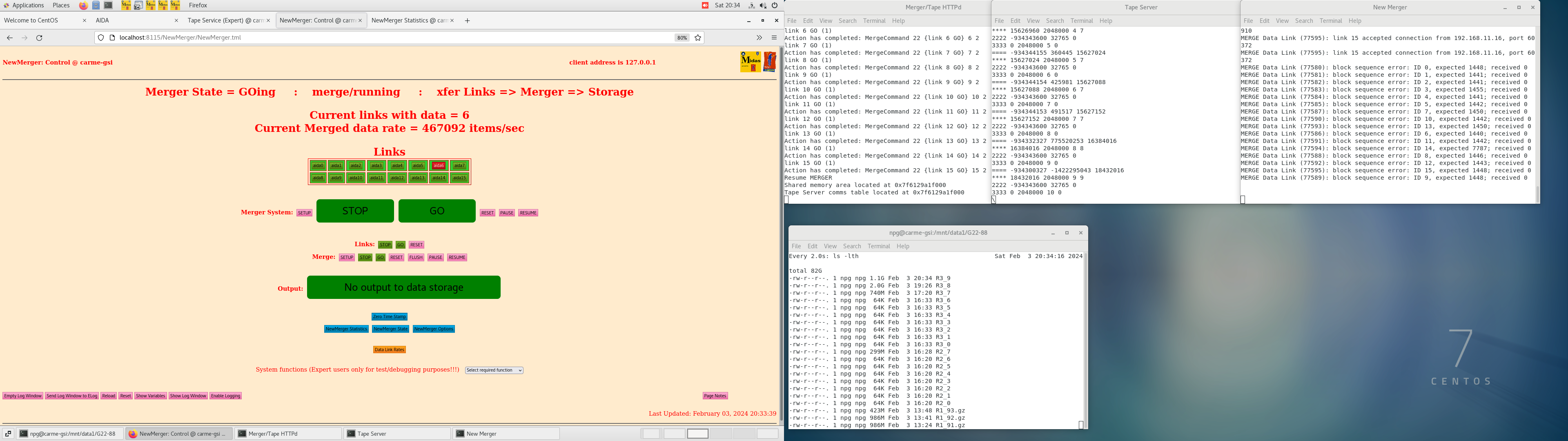Viewport: 1568px width, 441px height.
Task: Bookmark this page with the star icon
Action: [698, 38]
